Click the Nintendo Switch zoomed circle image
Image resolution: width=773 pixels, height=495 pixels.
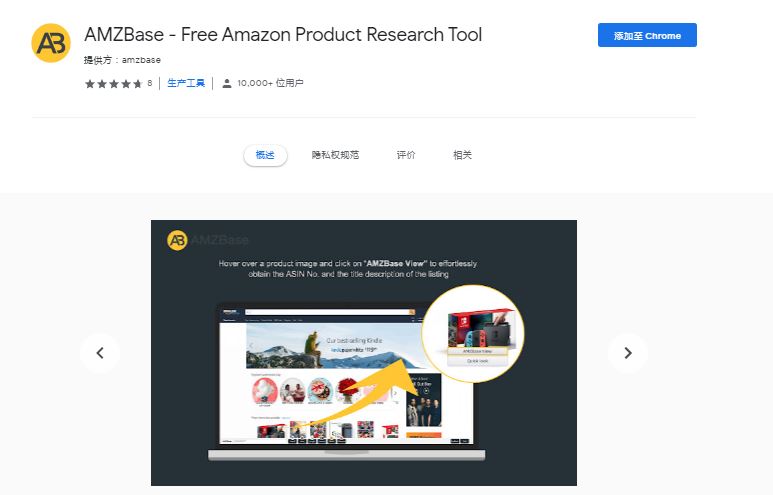(x=473, y=334)
